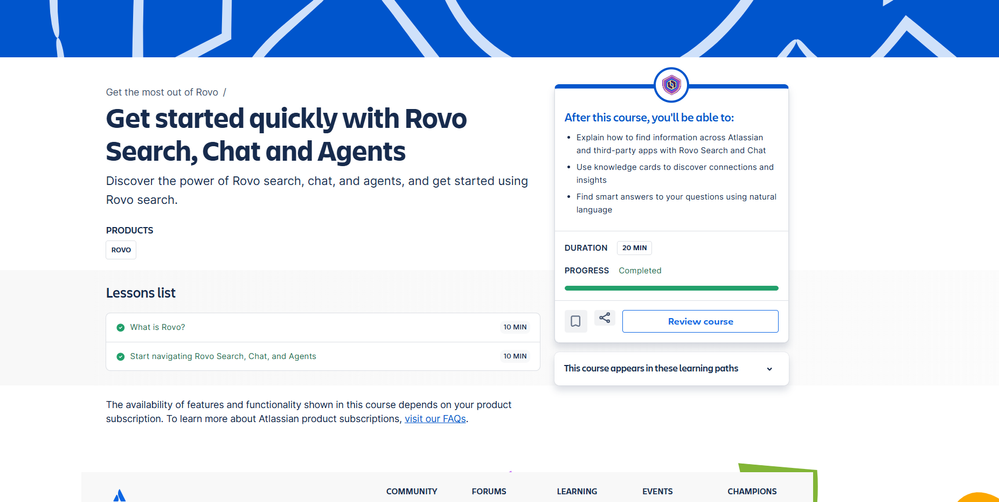Choose LEARNING in the footer navigation
The image size is (999, 502).
click(577, 492)
